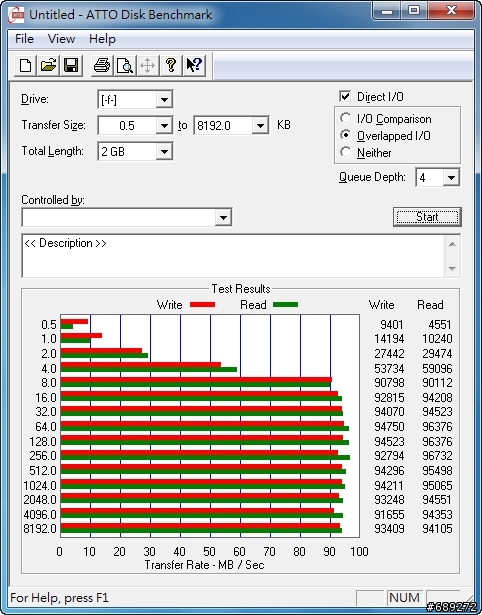Click the read value 10240
Image resolution: width=482 pixels, height=615 pixels.
[437, 339]
